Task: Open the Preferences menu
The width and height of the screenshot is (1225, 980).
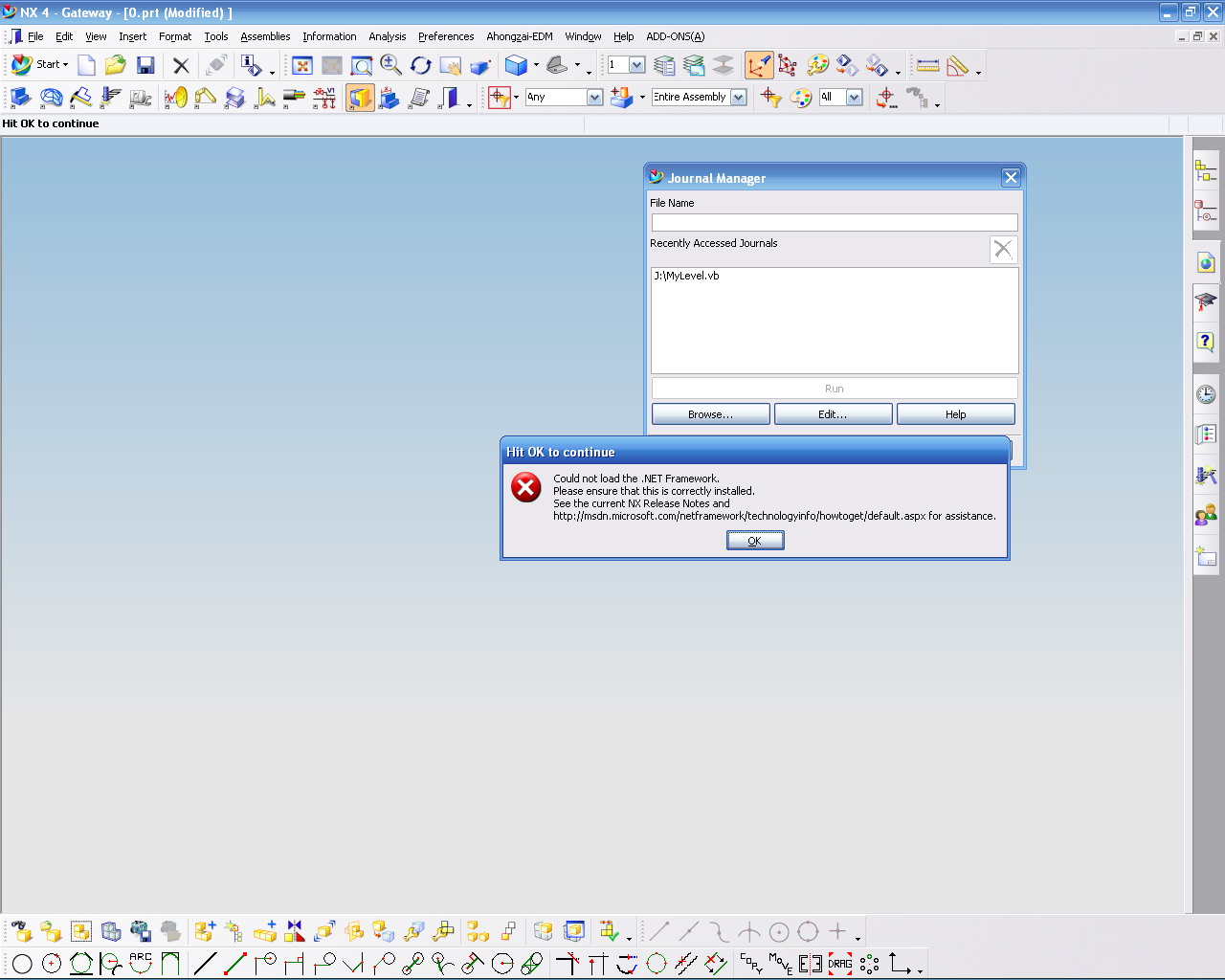Action: point(446,36)
